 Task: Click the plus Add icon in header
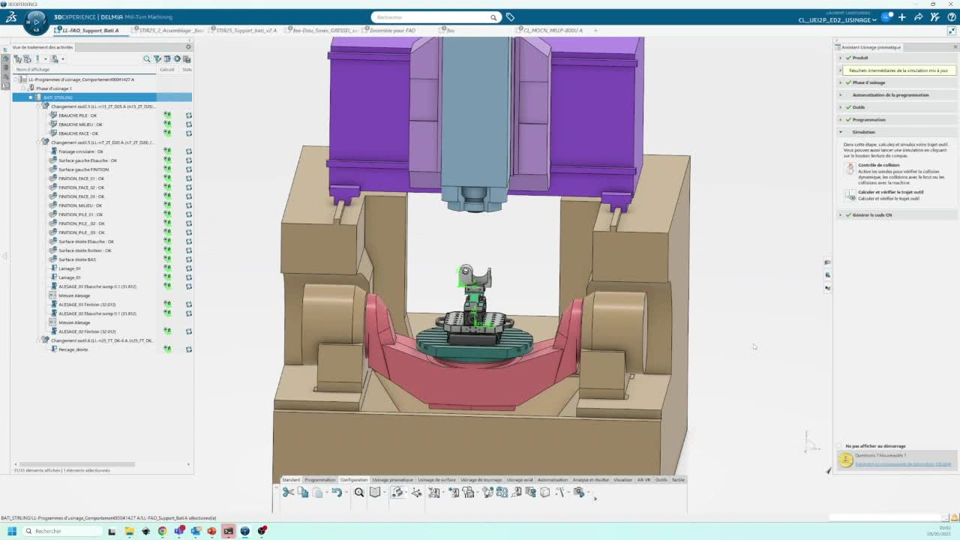click(902, 17)
